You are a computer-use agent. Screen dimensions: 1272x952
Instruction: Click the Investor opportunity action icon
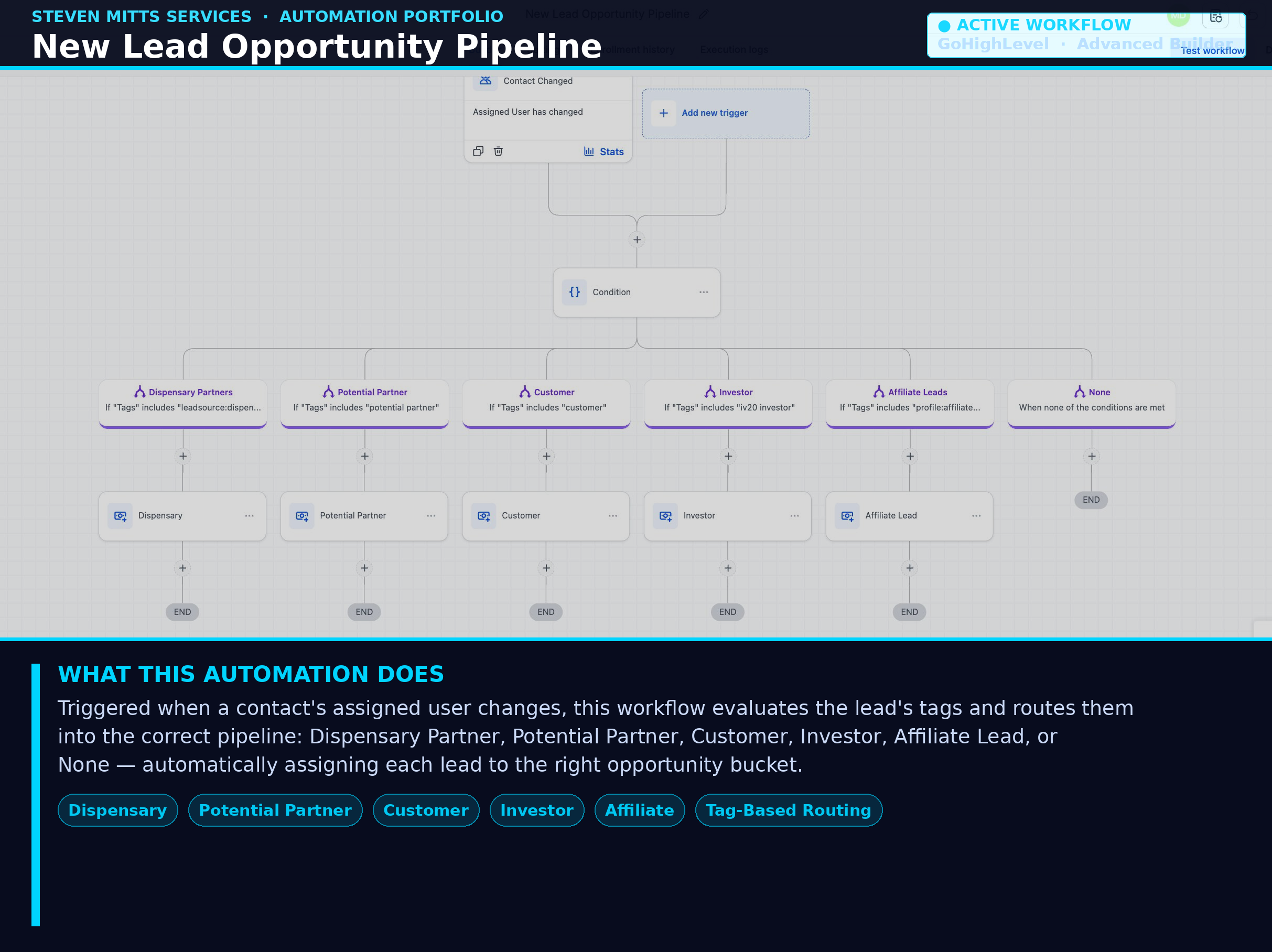(665, 516)
